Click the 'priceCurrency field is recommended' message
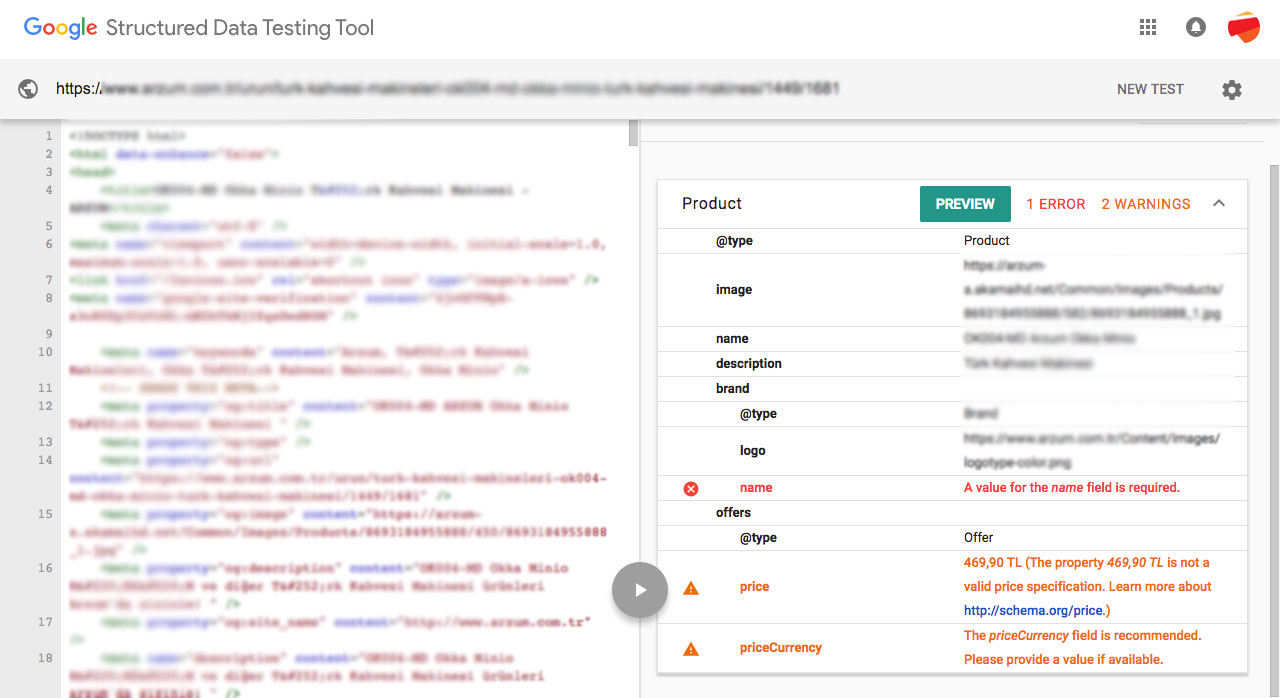Screen dimensions: 1280x698 click(1083, 648)
